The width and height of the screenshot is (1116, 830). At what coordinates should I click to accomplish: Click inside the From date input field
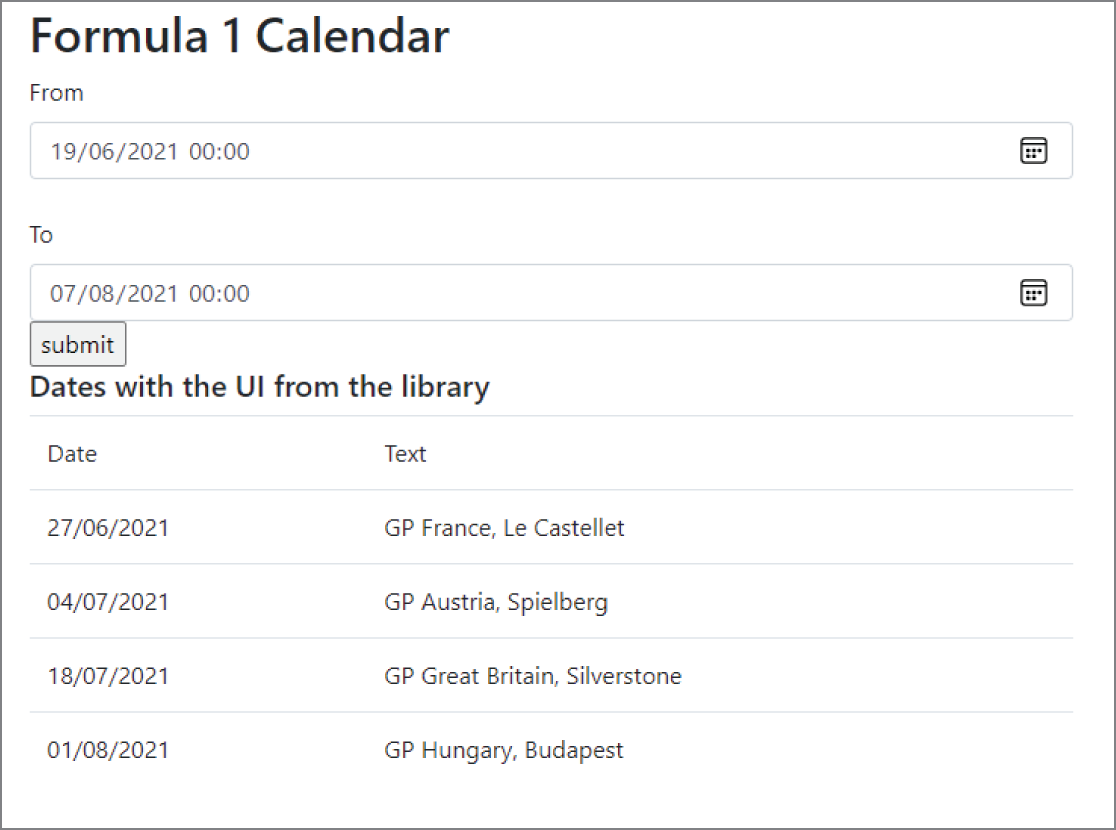tap(500, 151)
